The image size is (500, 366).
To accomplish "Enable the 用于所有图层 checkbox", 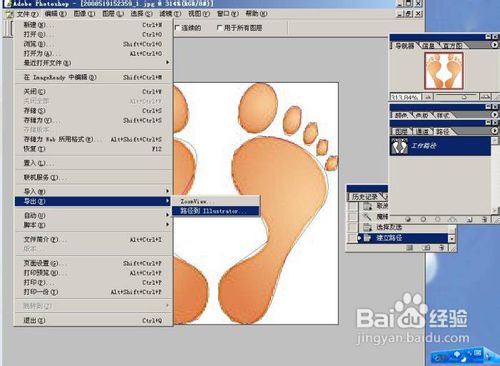I will pyautogui.click(x=220, y=28).
